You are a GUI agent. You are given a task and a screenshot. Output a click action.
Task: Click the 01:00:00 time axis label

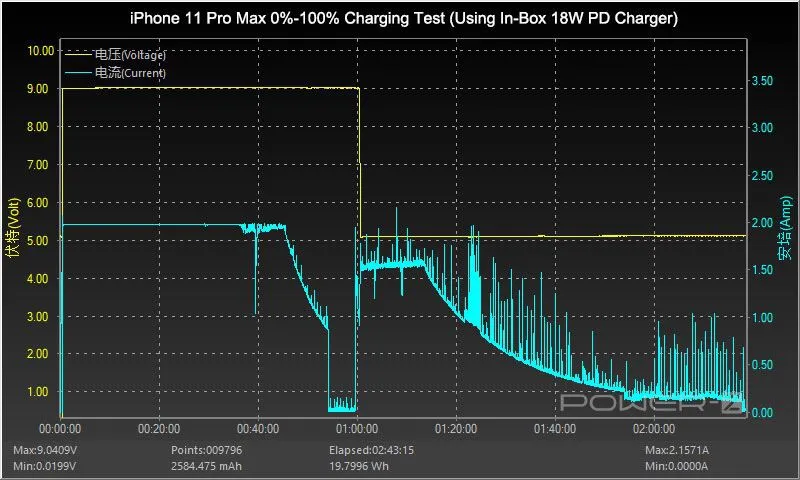coord(357,429)
